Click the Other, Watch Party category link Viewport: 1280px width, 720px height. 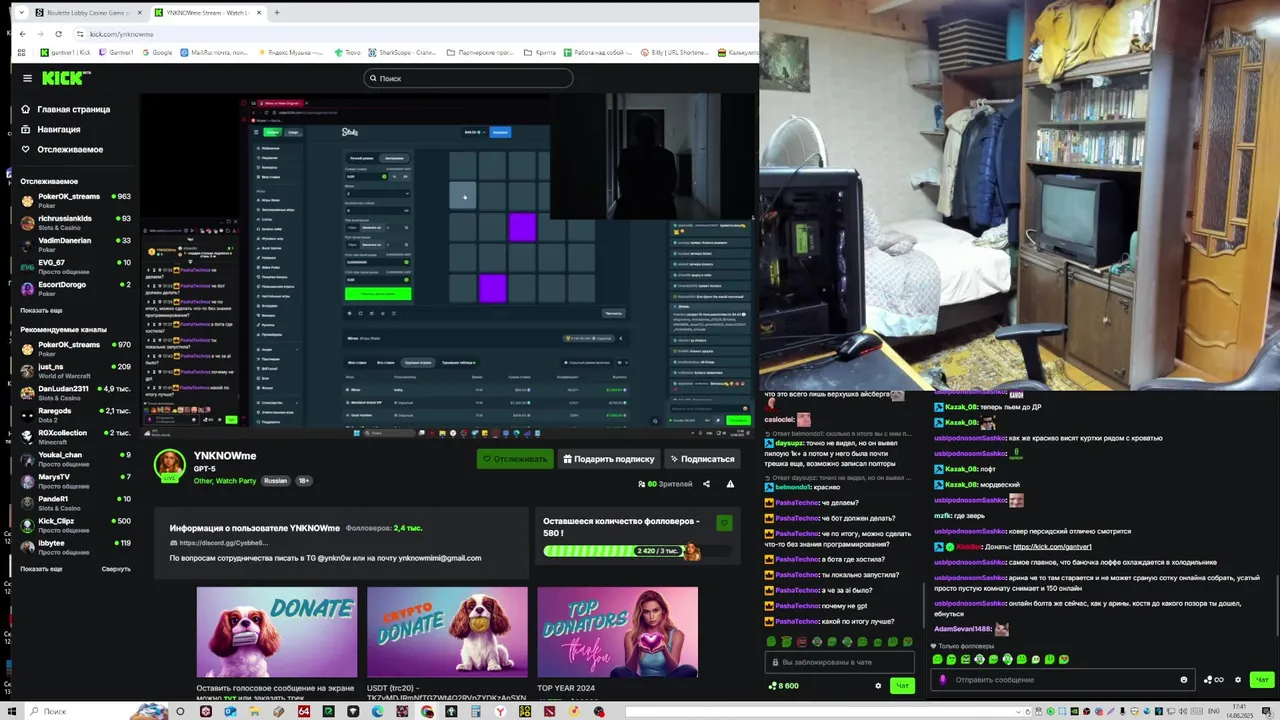click(225, 481)
